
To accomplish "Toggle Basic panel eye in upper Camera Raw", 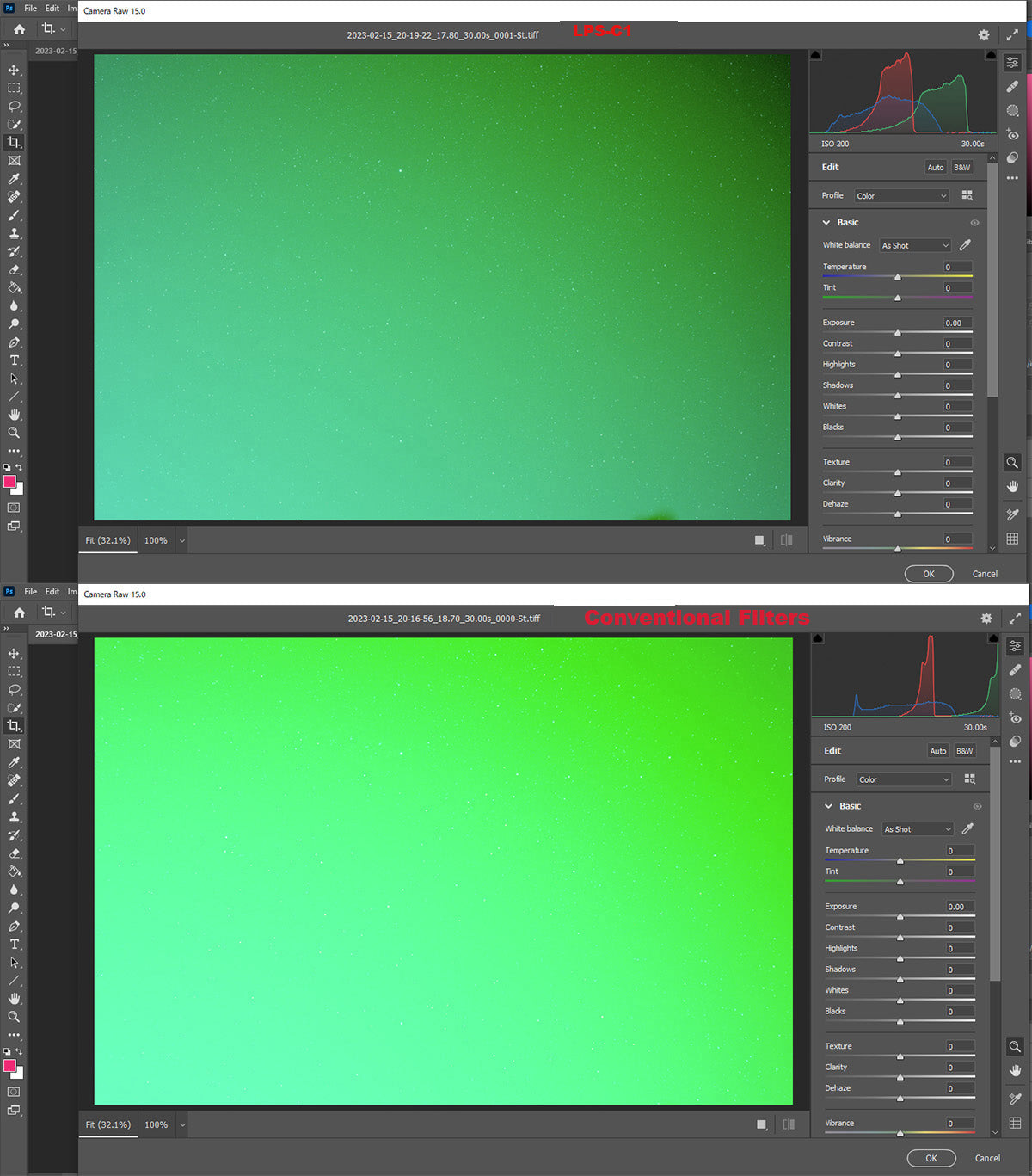I will [x=974, y=223].
